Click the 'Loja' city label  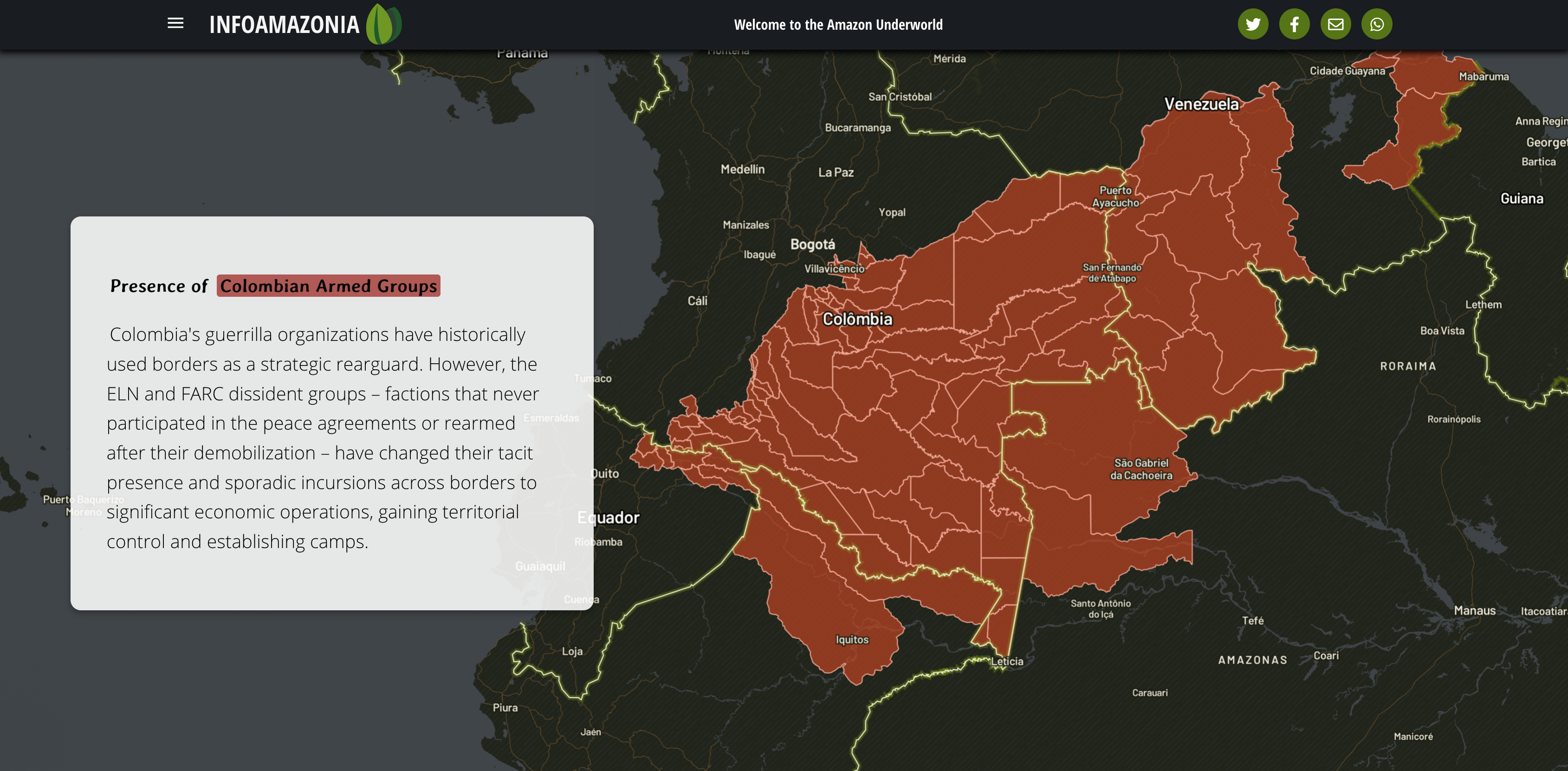click(x=571, y=652)
